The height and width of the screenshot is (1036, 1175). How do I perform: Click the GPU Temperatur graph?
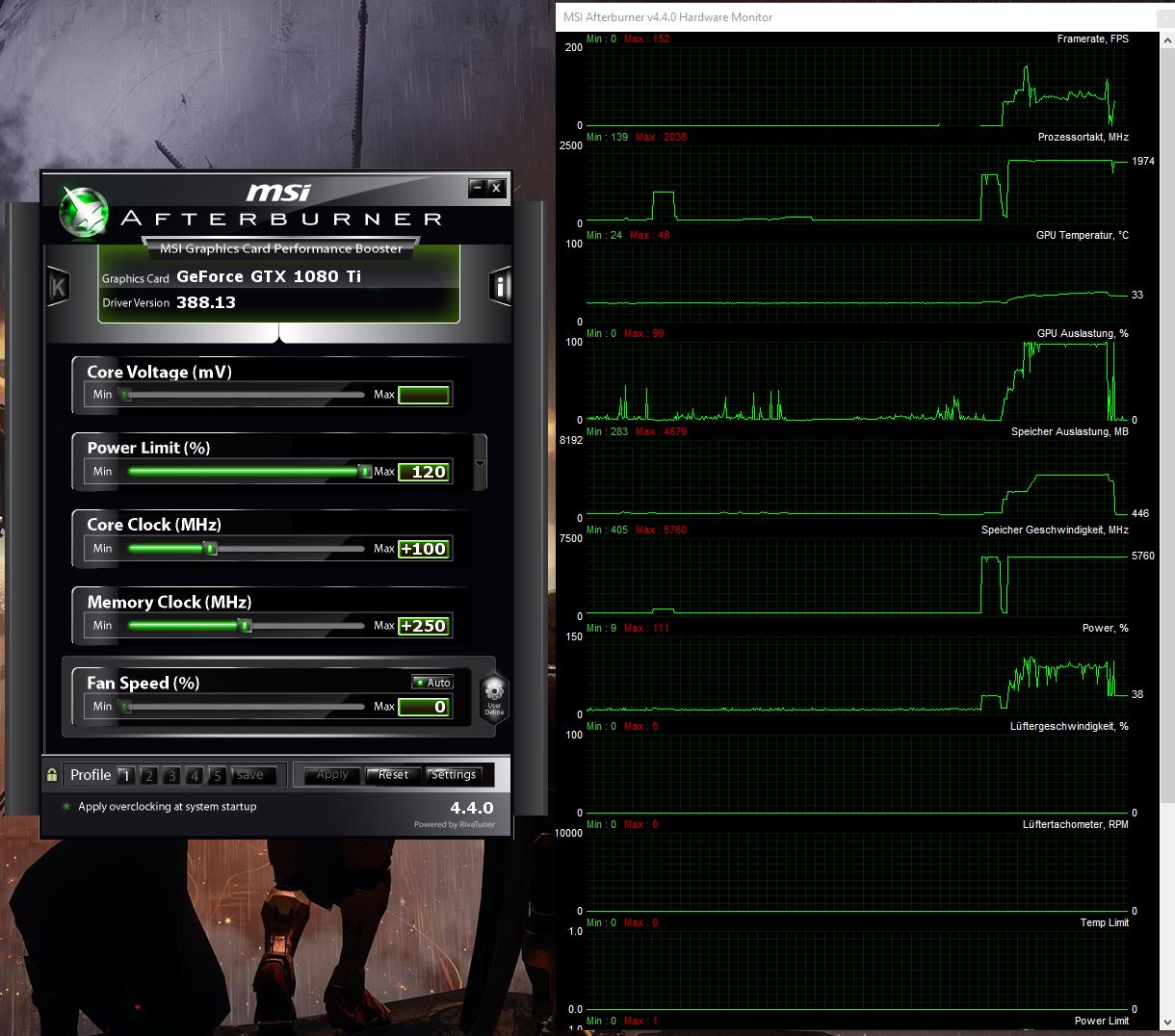[856, 282]
